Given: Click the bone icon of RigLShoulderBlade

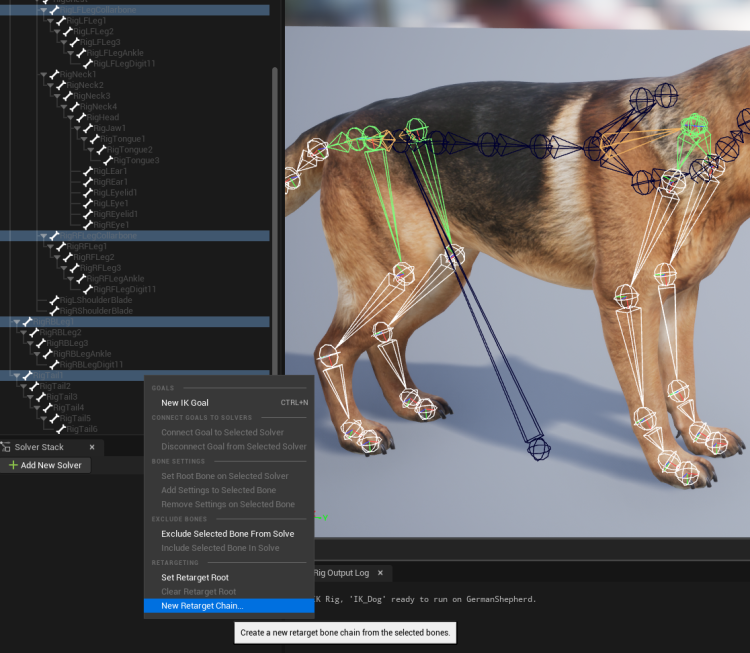Looking at the screenshot, I should click(54, 300).
